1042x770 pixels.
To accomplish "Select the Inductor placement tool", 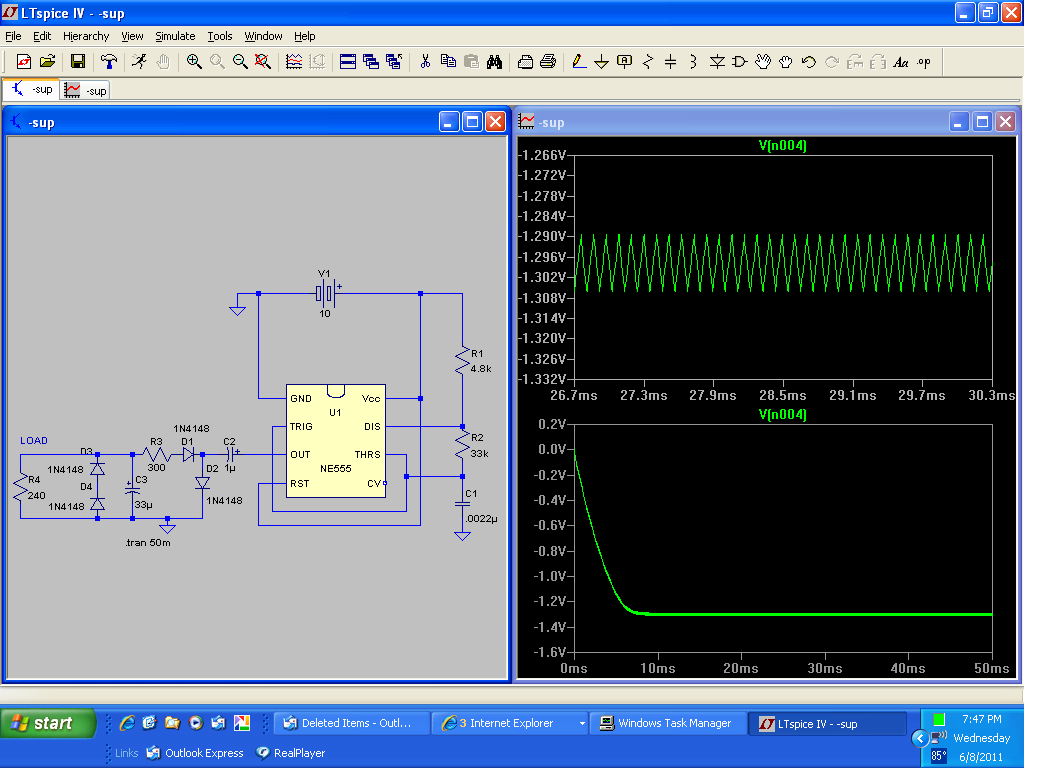I will pos(694,62).
